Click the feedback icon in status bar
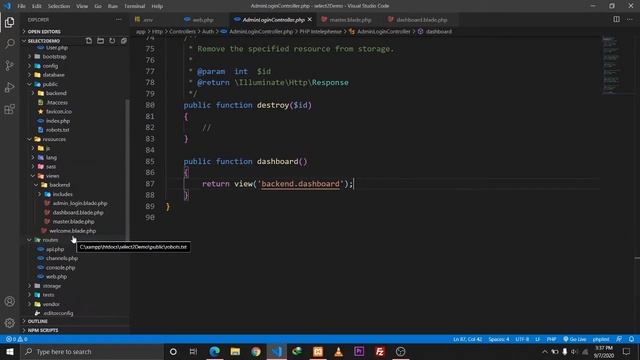Viewport: 640px width, 360px height. tap(619, 339)
